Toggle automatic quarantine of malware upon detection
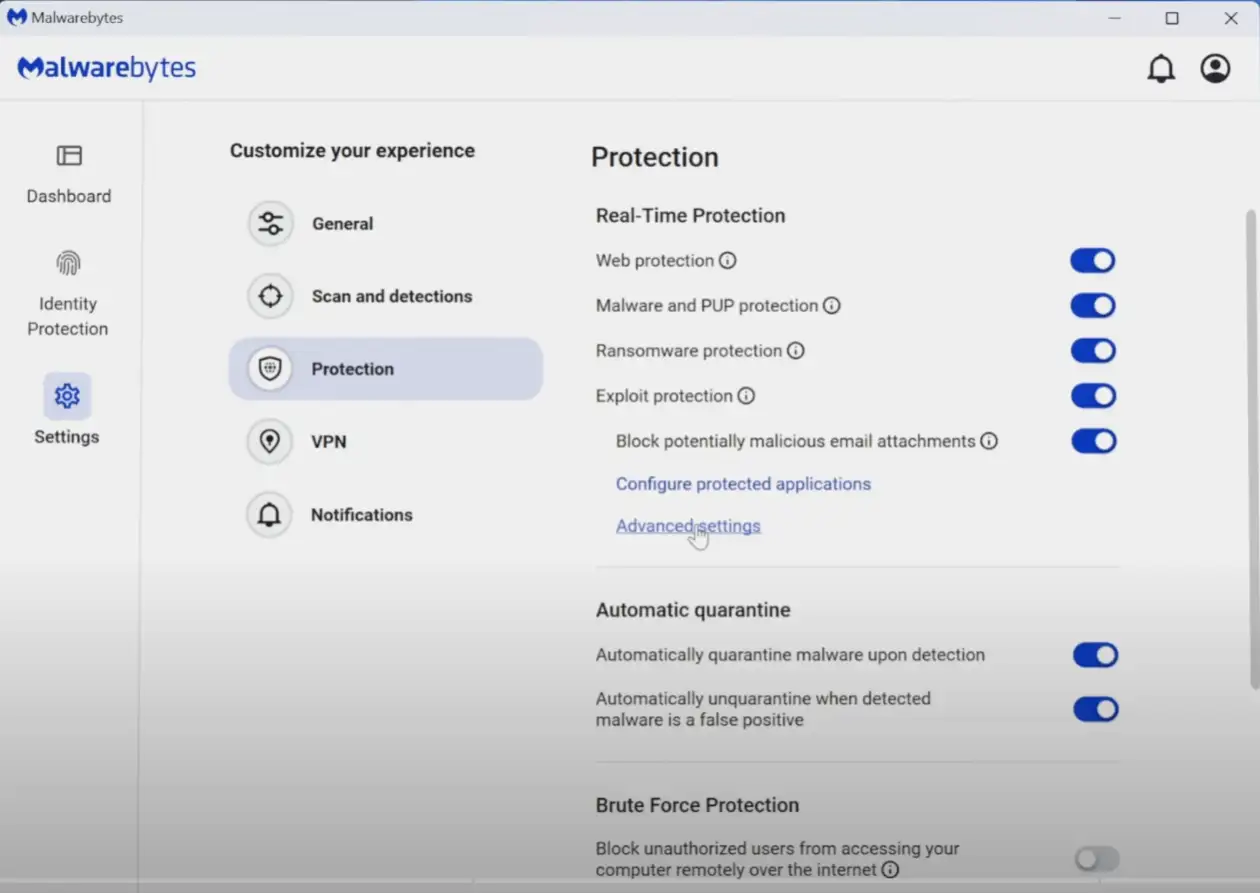 pyautogui.click(x=1095, y=655)
